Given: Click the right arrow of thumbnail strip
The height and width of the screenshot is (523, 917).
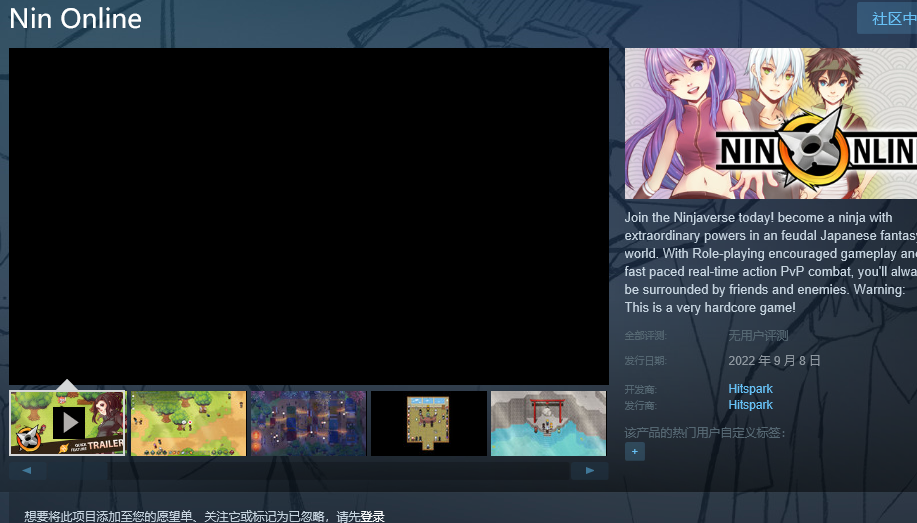Looking at the screenshot, I should 590,470.
